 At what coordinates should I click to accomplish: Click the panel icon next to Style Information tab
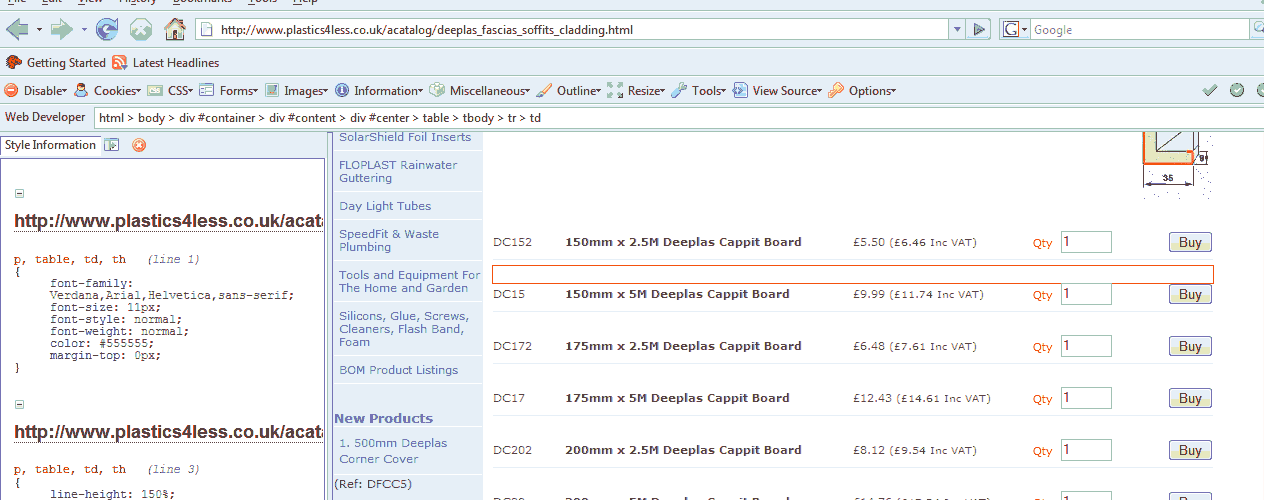[113, 145]
